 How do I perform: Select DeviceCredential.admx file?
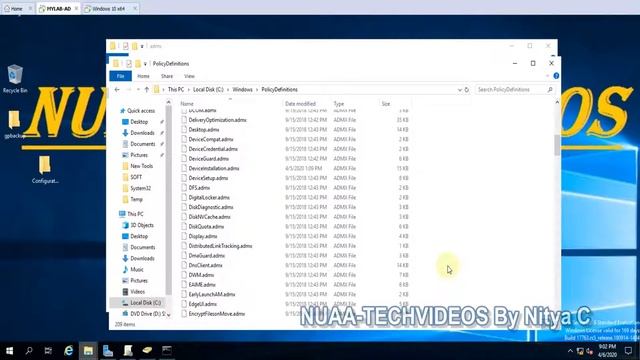pos(213,149)
